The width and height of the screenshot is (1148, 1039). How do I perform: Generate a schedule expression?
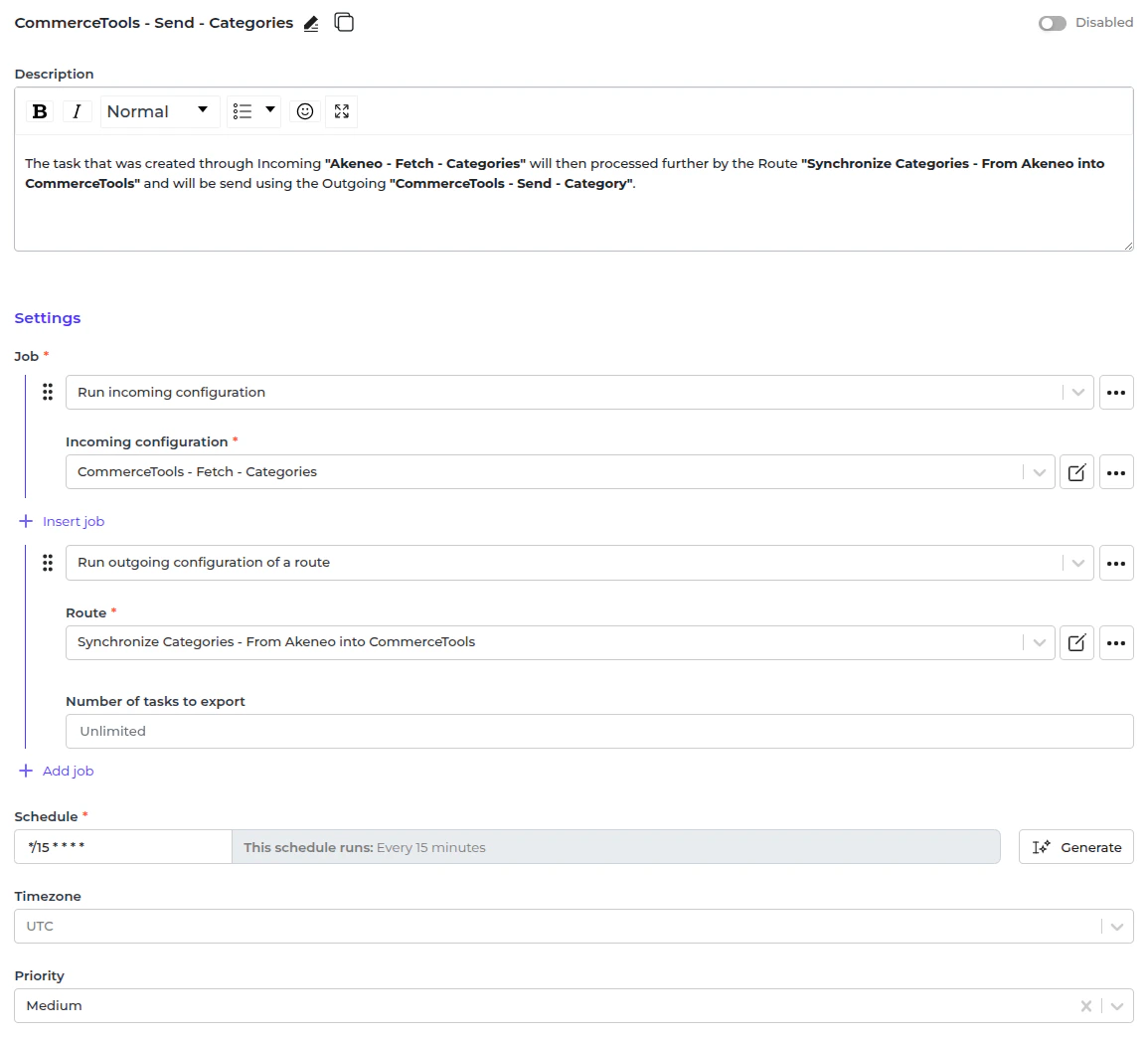point(1075,847)
